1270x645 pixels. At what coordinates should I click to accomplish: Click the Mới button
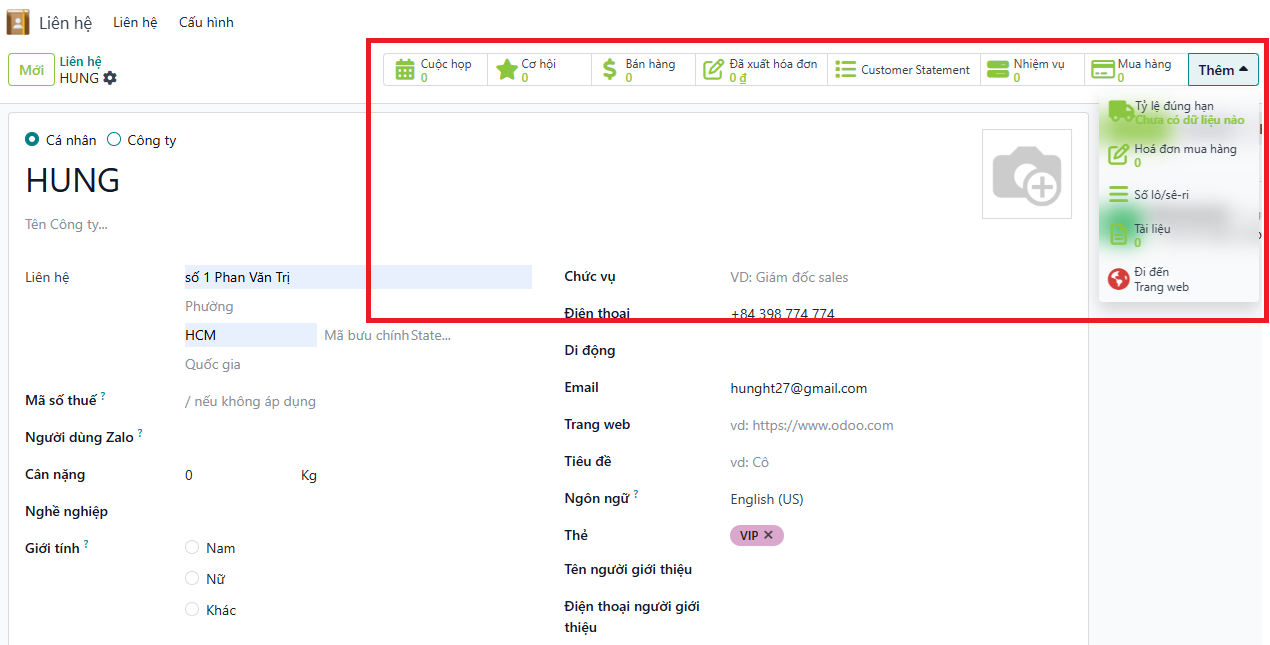tap(31, 70)
